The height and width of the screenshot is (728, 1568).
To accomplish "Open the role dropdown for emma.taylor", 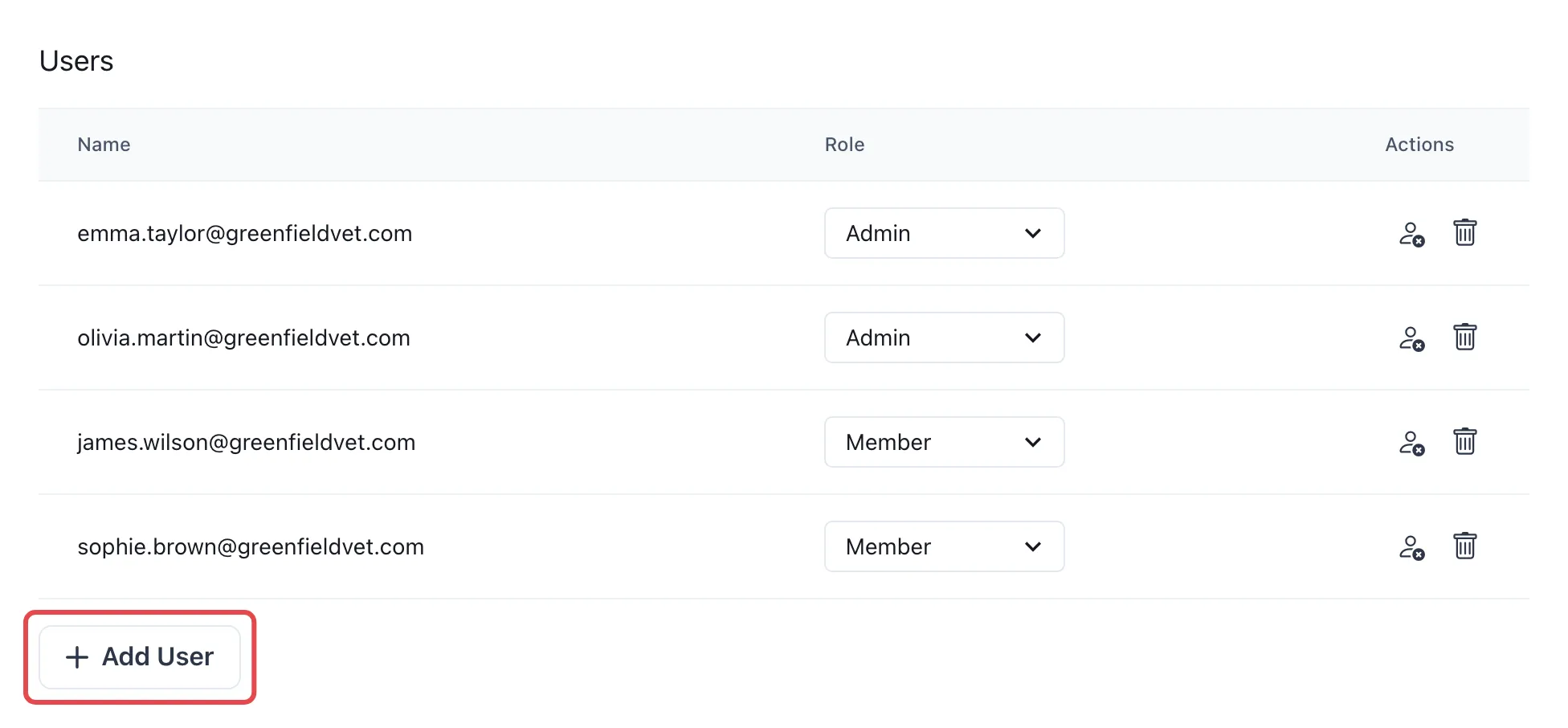I will click(x=944, y=233).
